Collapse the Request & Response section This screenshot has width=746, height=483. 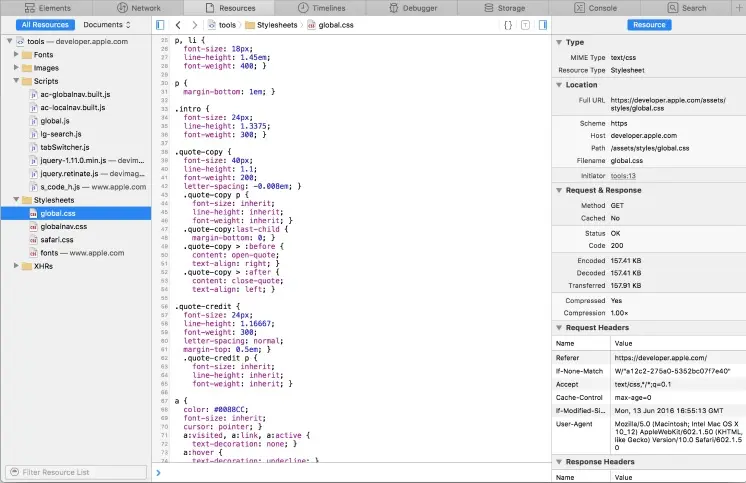559,190
